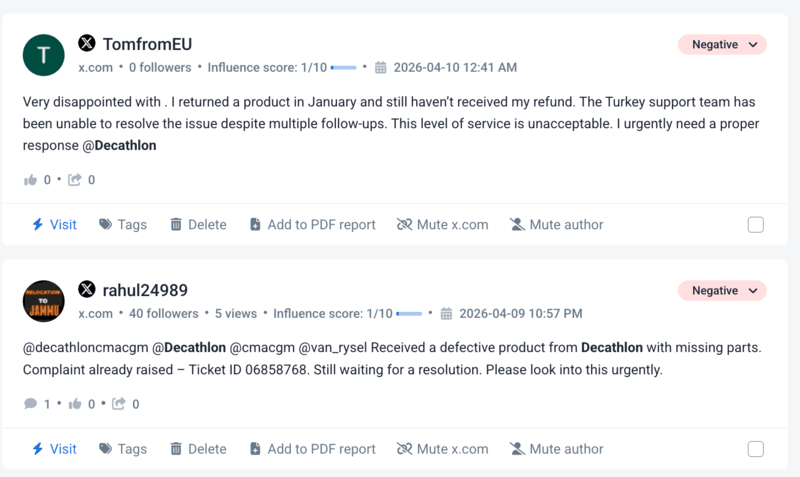The width and height of the screenshot is (800, 477).
Task: Visit TomfromEU's original post
Action: click(x=54, y=225)
